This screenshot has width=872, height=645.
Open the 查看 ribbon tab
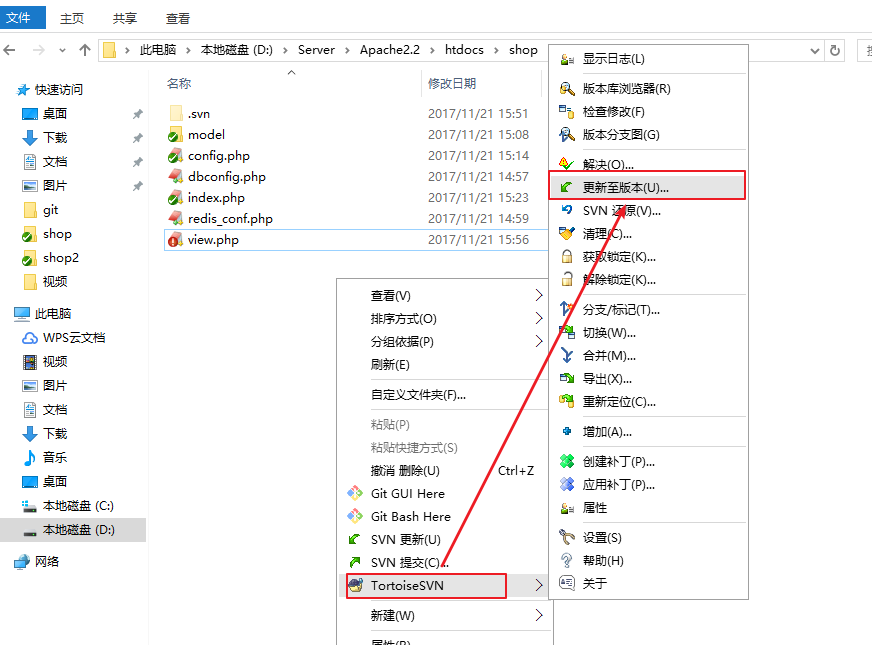[178, 18]
